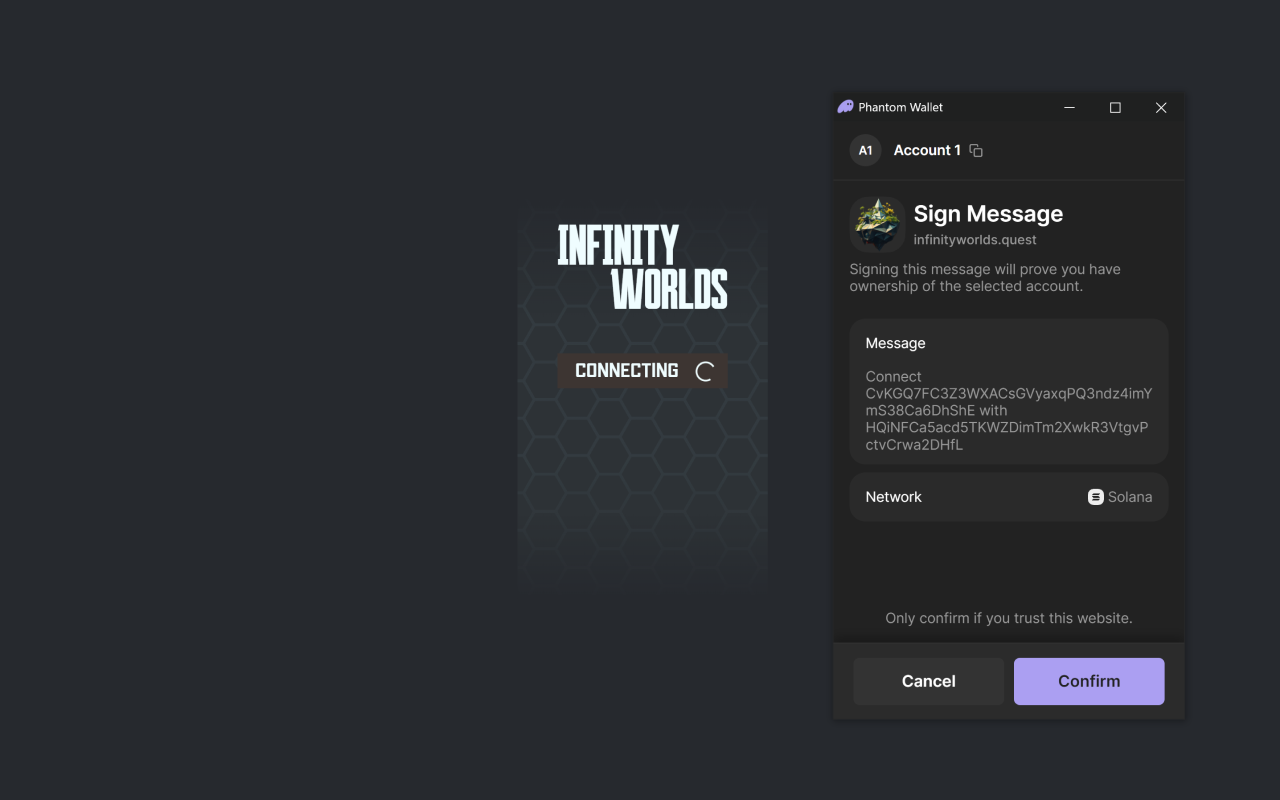The image size is (1280, 800).
Task: Click the Solana network icon
Action: 1096,497
